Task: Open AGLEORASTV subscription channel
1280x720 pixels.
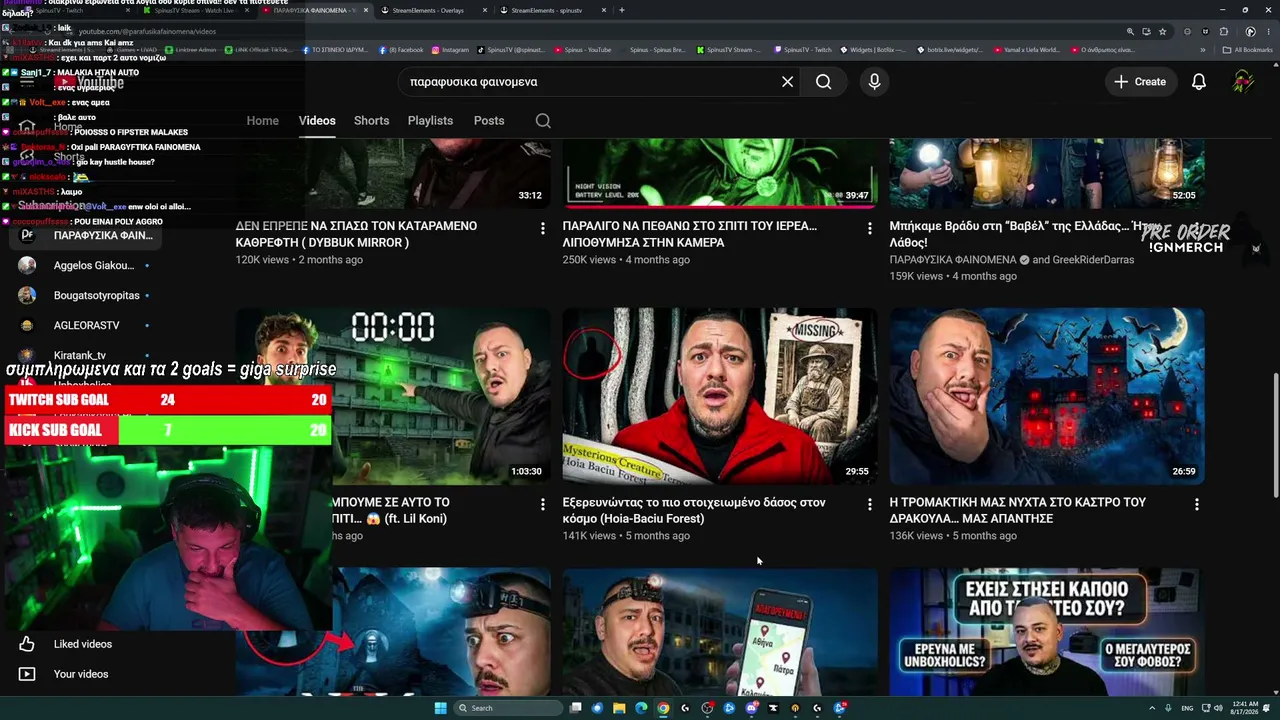Action: [x=85, y=326]
